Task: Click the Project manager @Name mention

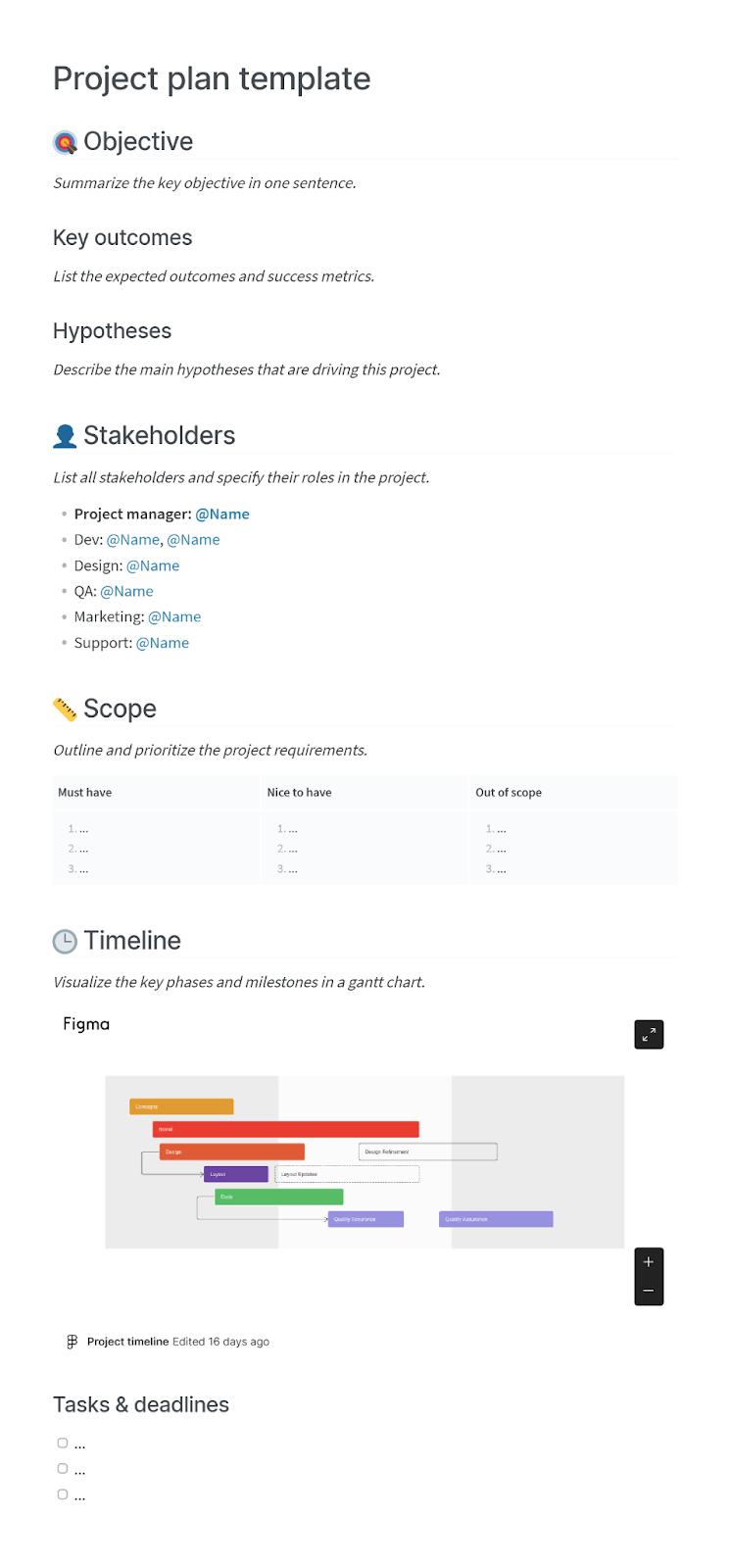Action: (222, 514)
